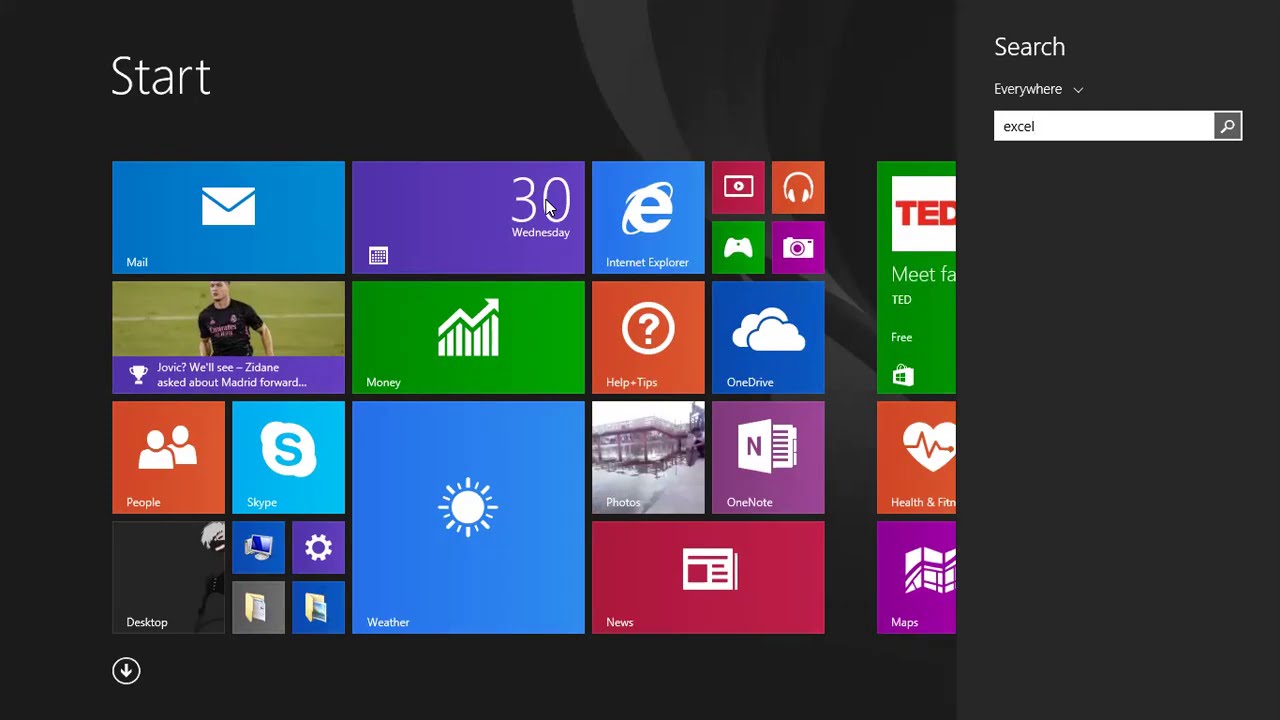Open the TED store app tile
Image resolution: width=1280 pixels, height=720 pixels.
(916, 277)
